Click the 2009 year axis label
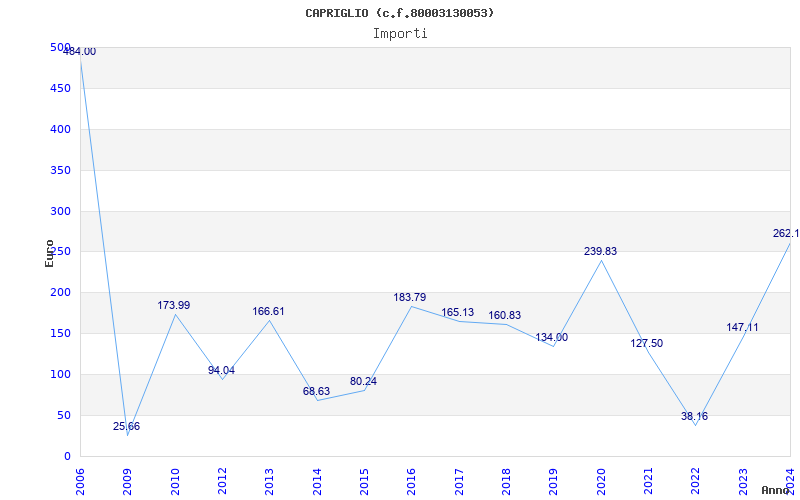 (x=128, y=482)
